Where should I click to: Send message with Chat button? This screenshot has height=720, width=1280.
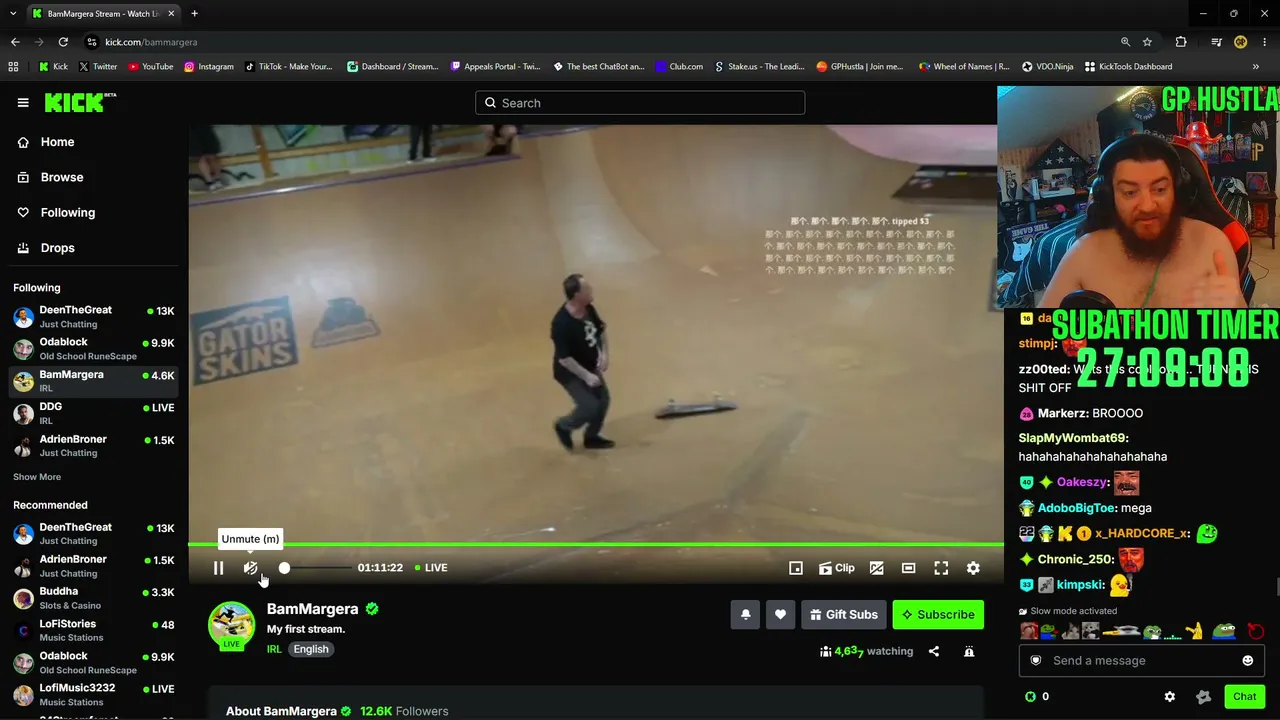tap(1245, 697)
